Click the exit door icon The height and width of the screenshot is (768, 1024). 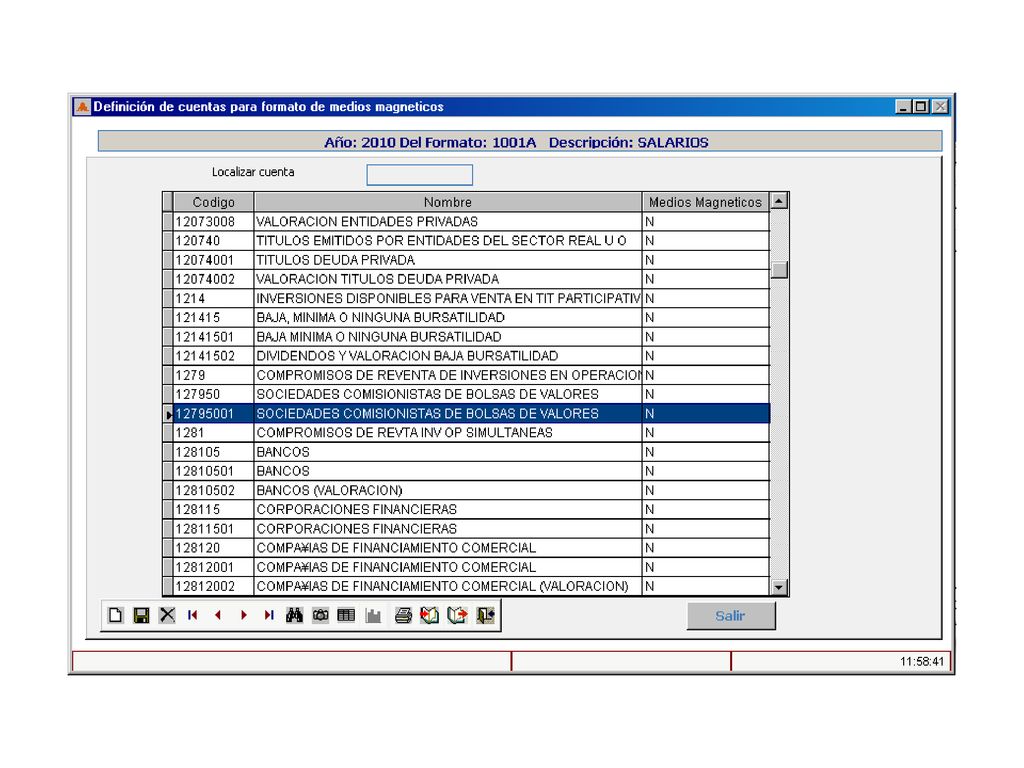coord(485,615)
